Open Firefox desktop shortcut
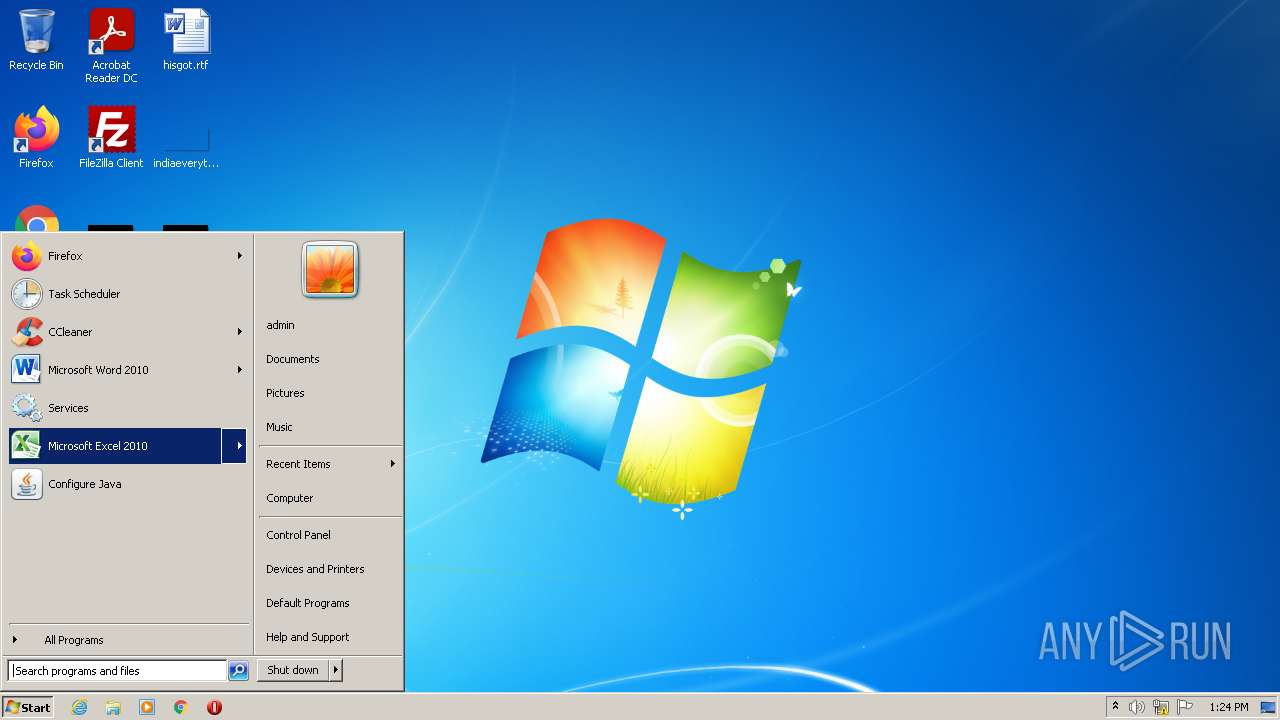The image size is (1280, 720). tap(36, 137)
